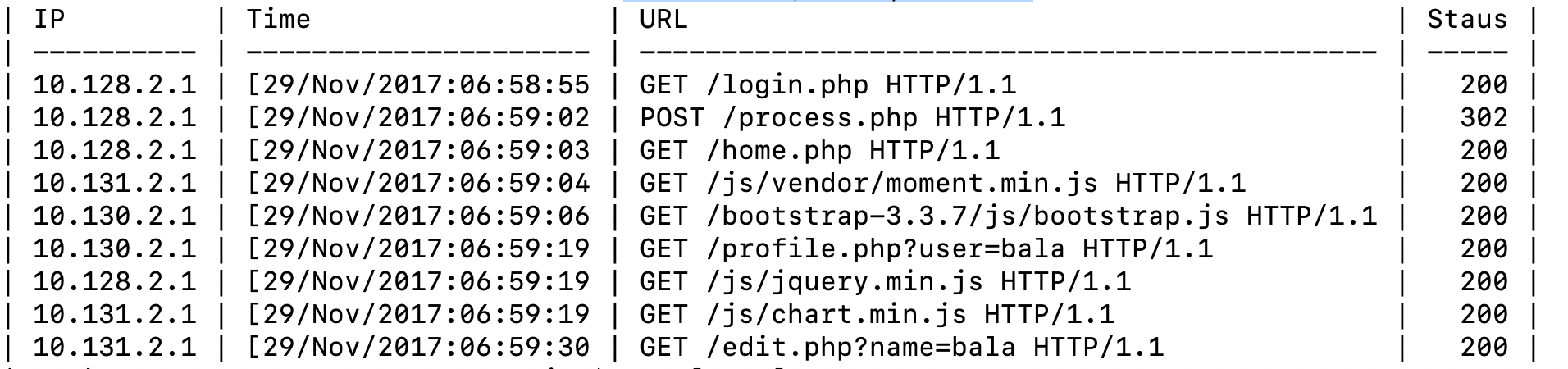Image resolution: width=1568 pixels, height=369 pixels.
Task: Click the Staus column header
Action: point(1467,20)
